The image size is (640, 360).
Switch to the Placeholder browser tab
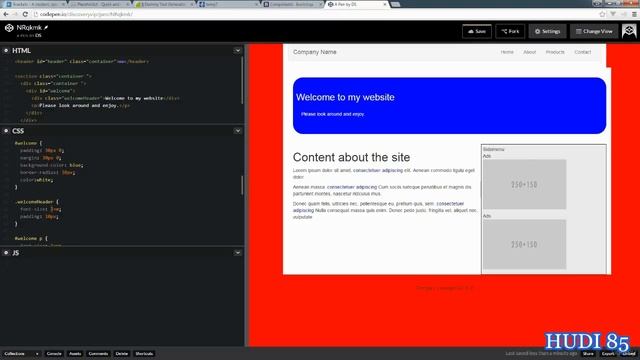pos(100,4)
